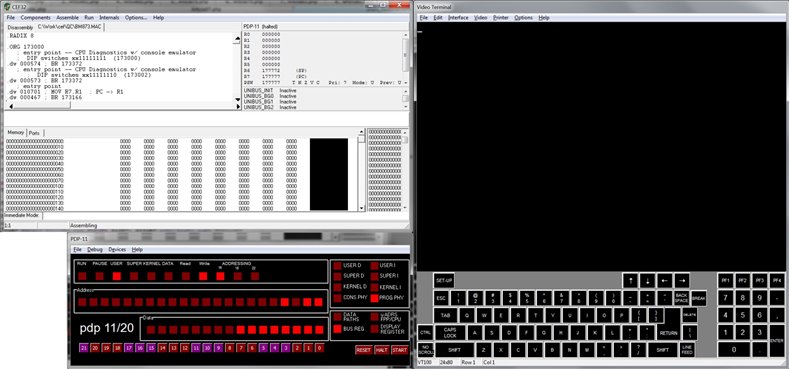Click the NO SCROLL key
This screenshot has height=369, width=789.
point(425,349)
